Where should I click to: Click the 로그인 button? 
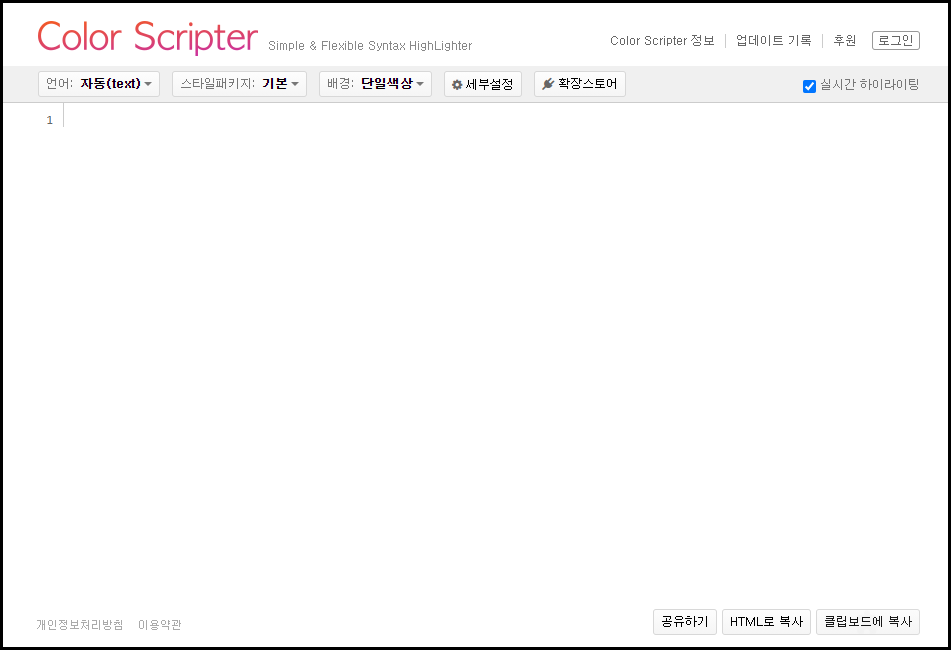[896, 41]
